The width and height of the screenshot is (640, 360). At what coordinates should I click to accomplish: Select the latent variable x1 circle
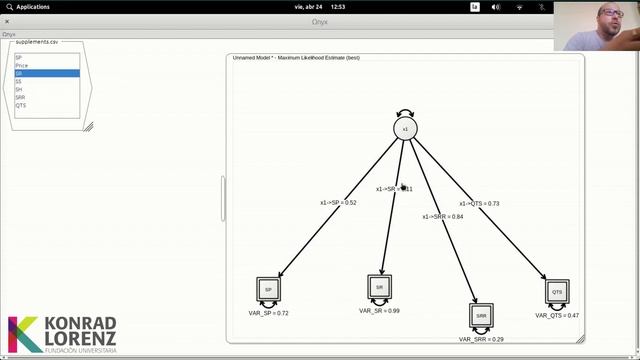(405, 129)
